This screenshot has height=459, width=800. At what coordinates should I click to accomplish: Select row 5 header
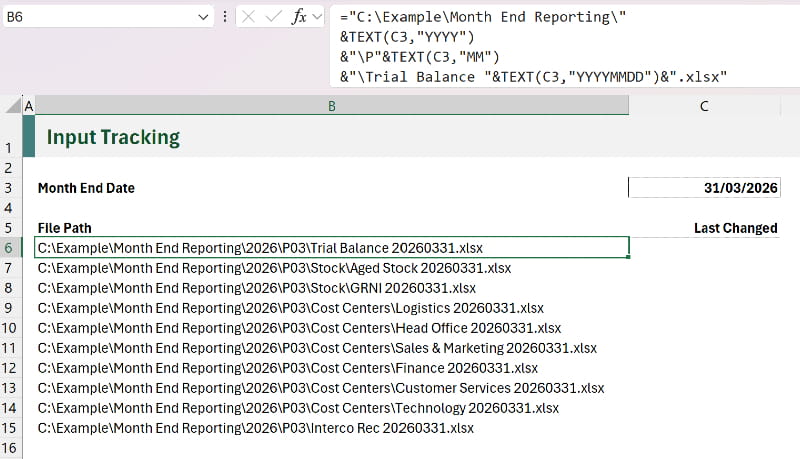(x=10, y=227)
